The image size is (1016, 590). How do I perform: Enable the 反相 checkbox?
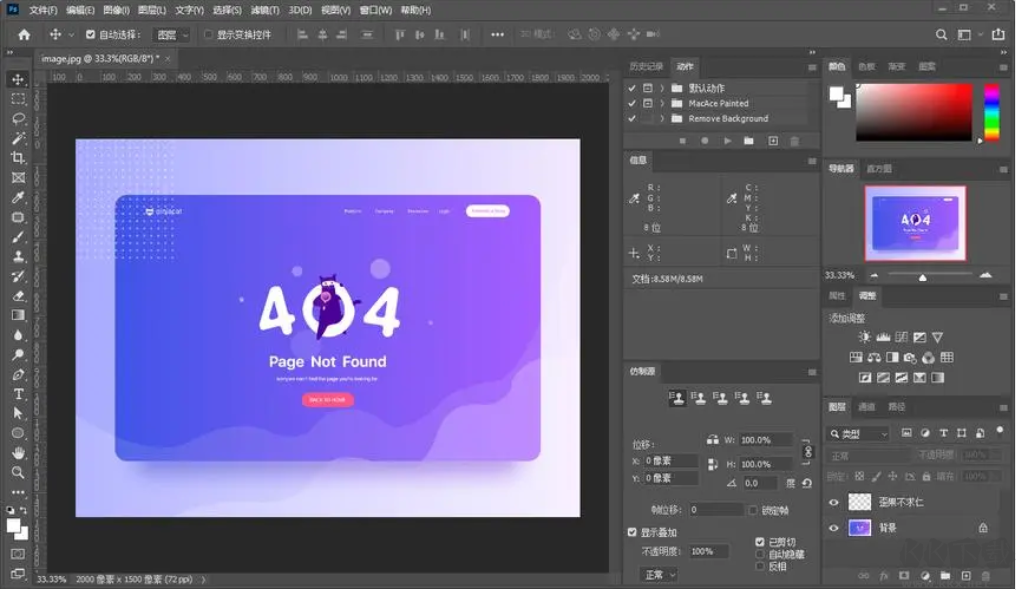tap(760, 565)
